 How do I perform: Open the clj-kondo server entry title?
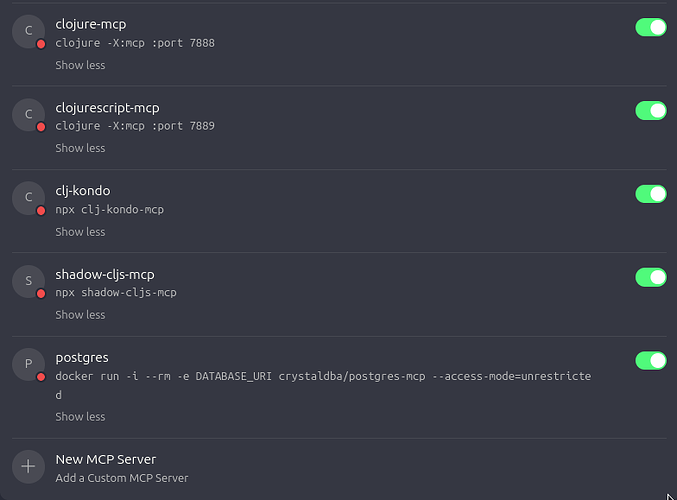click(x=83, y=190)
